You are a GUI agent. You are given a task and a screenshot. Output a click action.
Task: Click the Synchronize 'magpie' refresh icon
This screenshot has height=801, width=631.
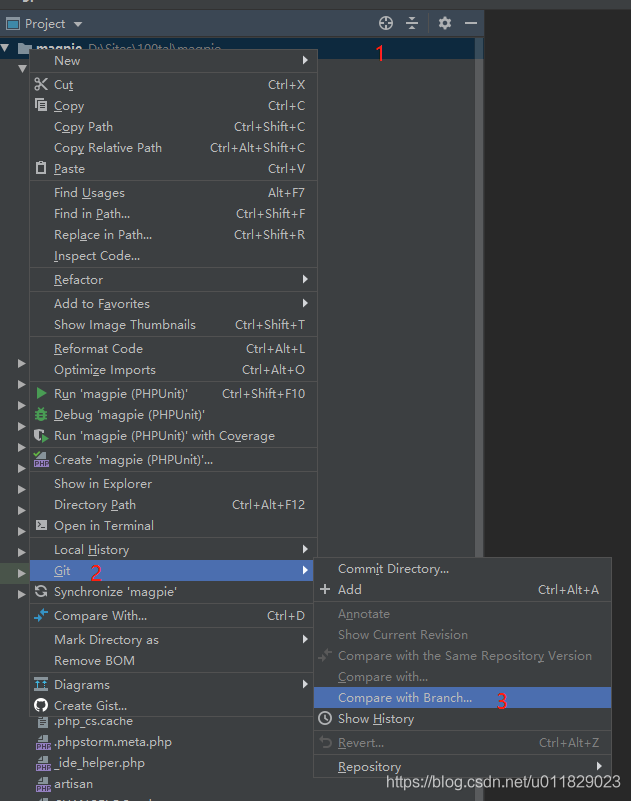[x=41, y=591]
